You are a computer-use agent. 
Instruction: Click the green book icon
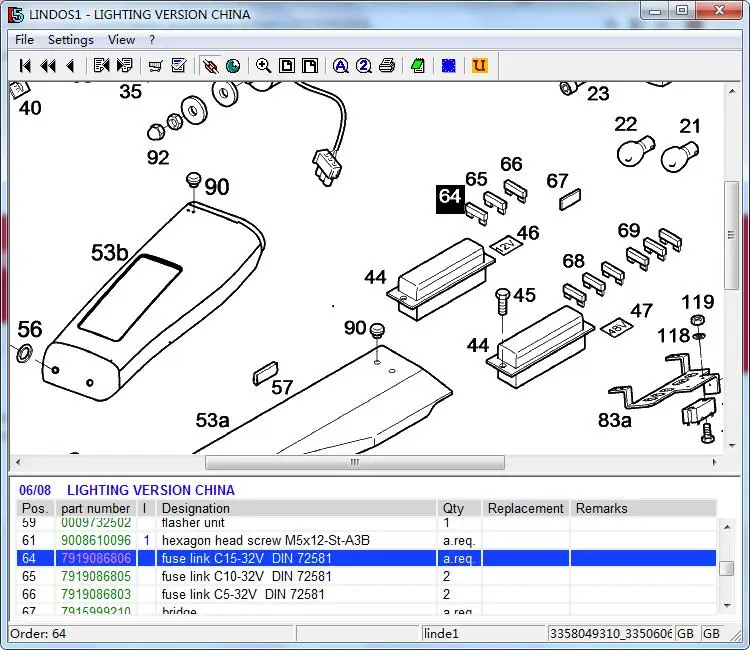(417, 66)
